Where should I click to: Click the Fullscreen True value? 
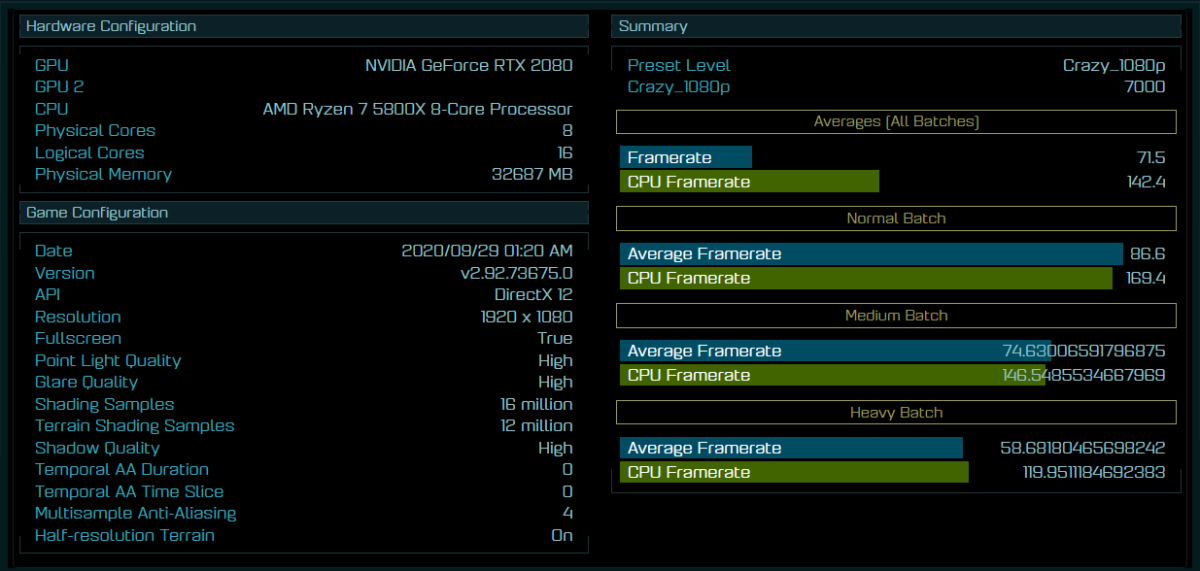[554, 338]
